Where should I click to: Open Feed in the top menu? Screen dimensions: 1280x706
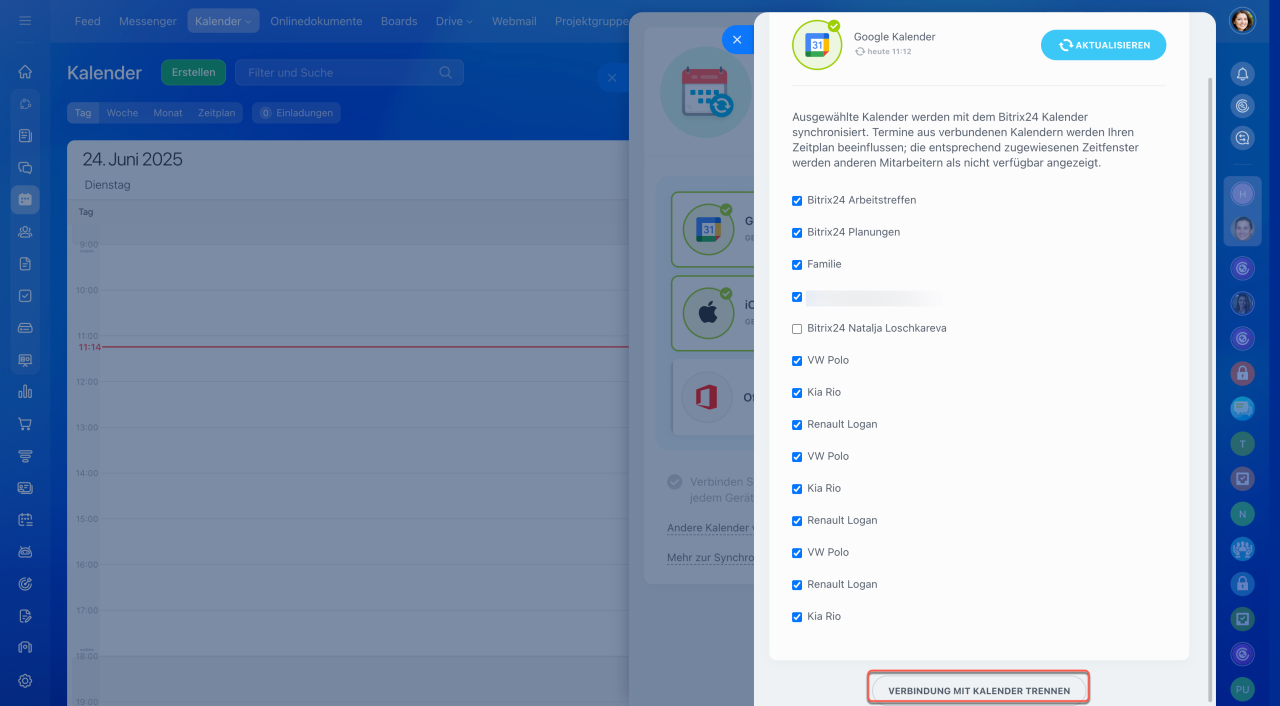[87, 21]
